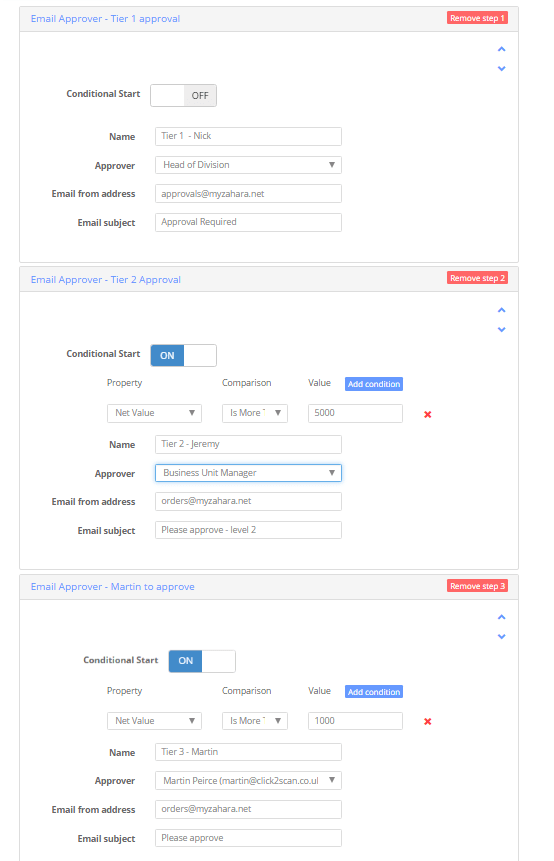The width and height of the screenshot is (554, 861).
Task: Turn off Conditional Start for Tier 2
Action: (183, 355)
